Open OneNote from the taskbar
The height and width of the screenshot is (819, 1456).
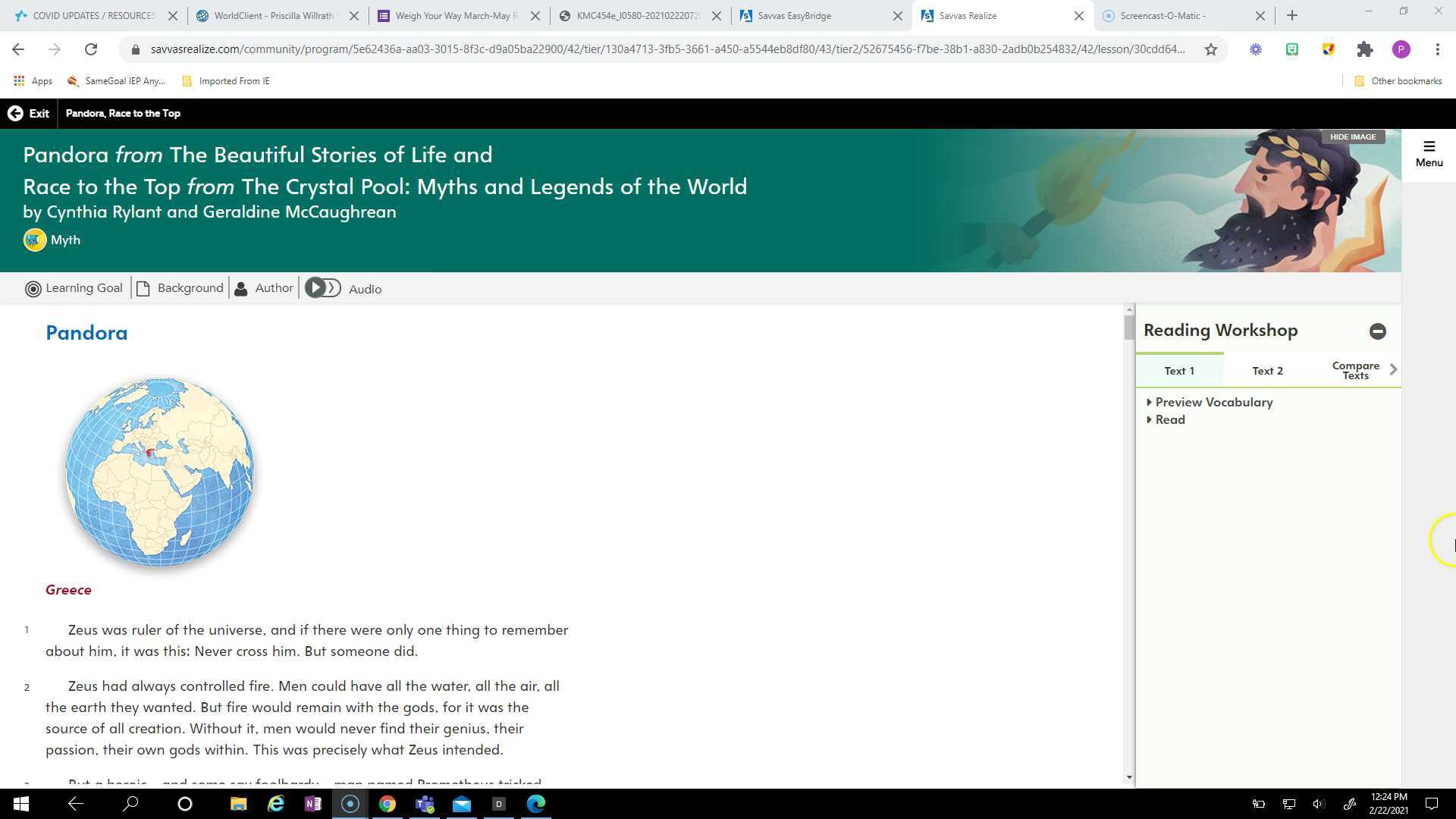click(x=312, y=804)
